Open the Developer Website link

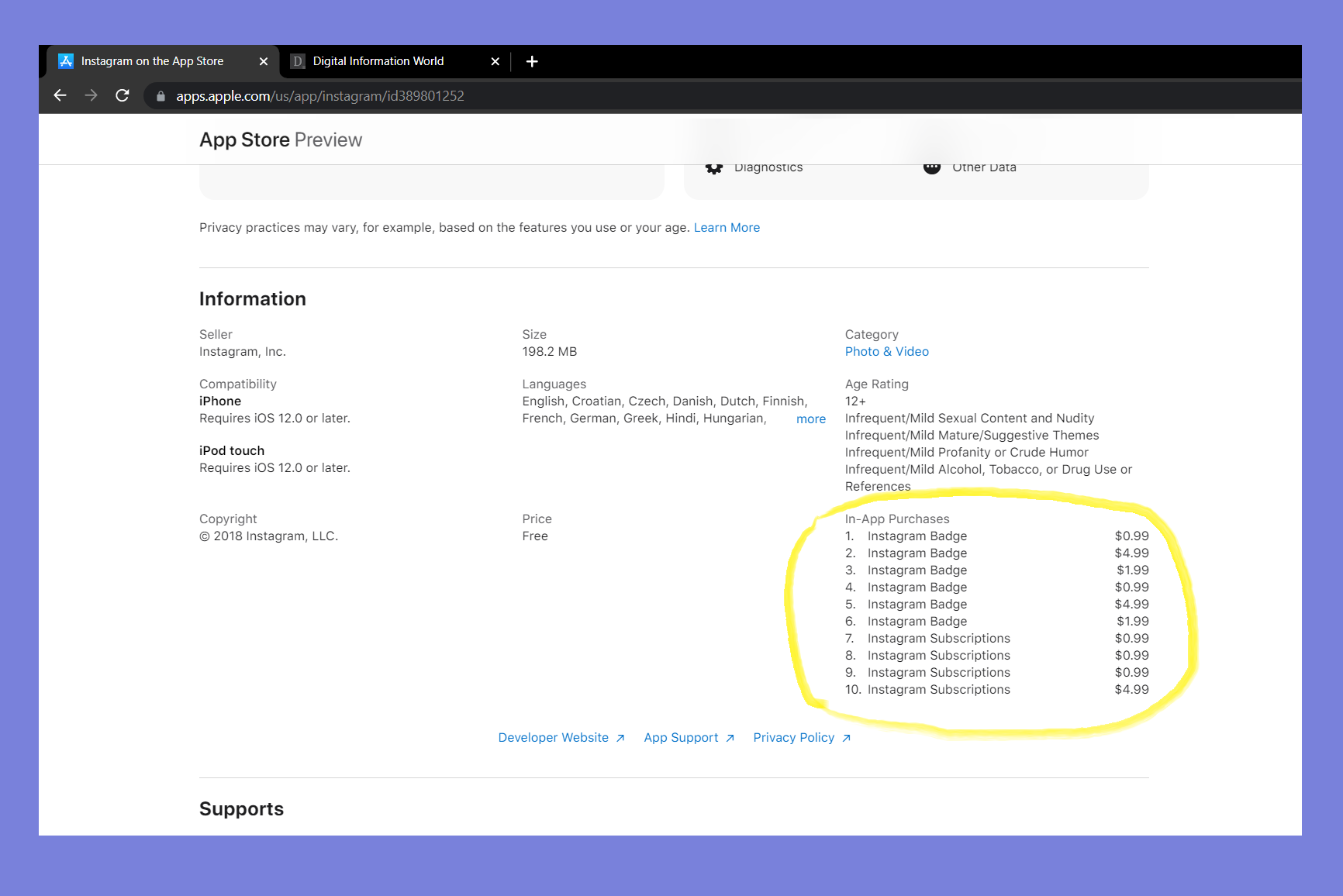(561, 738)
